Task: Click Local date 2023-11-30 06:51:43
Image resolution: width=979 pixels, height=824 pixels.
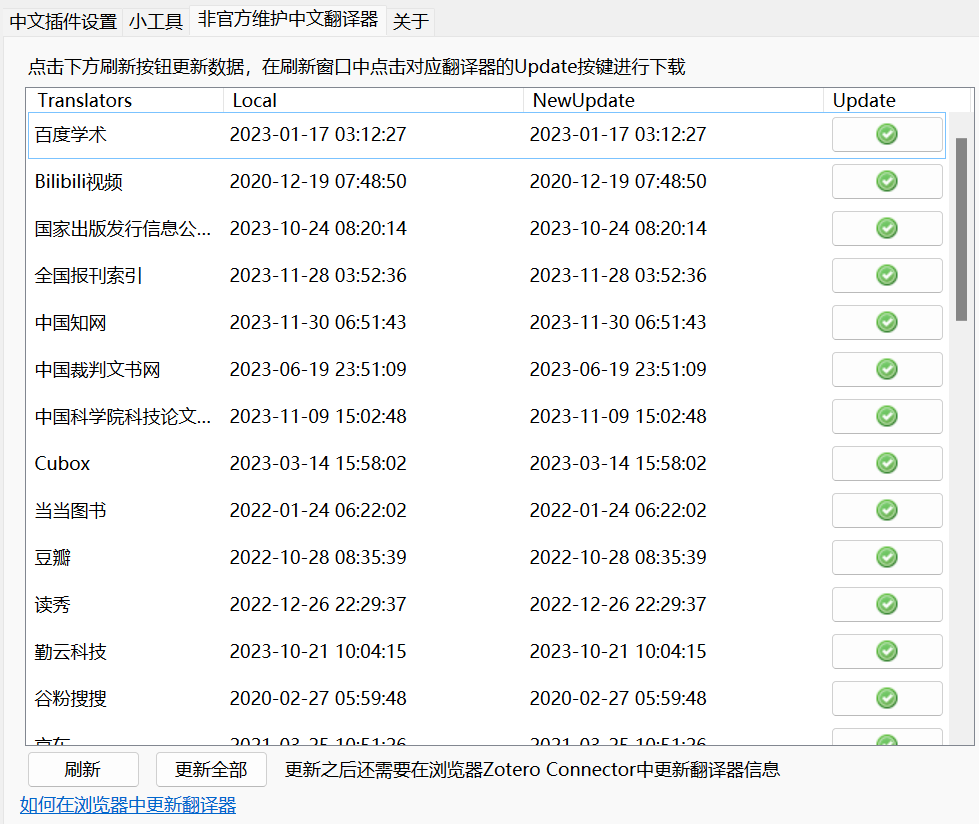Action: click(318, 322)
